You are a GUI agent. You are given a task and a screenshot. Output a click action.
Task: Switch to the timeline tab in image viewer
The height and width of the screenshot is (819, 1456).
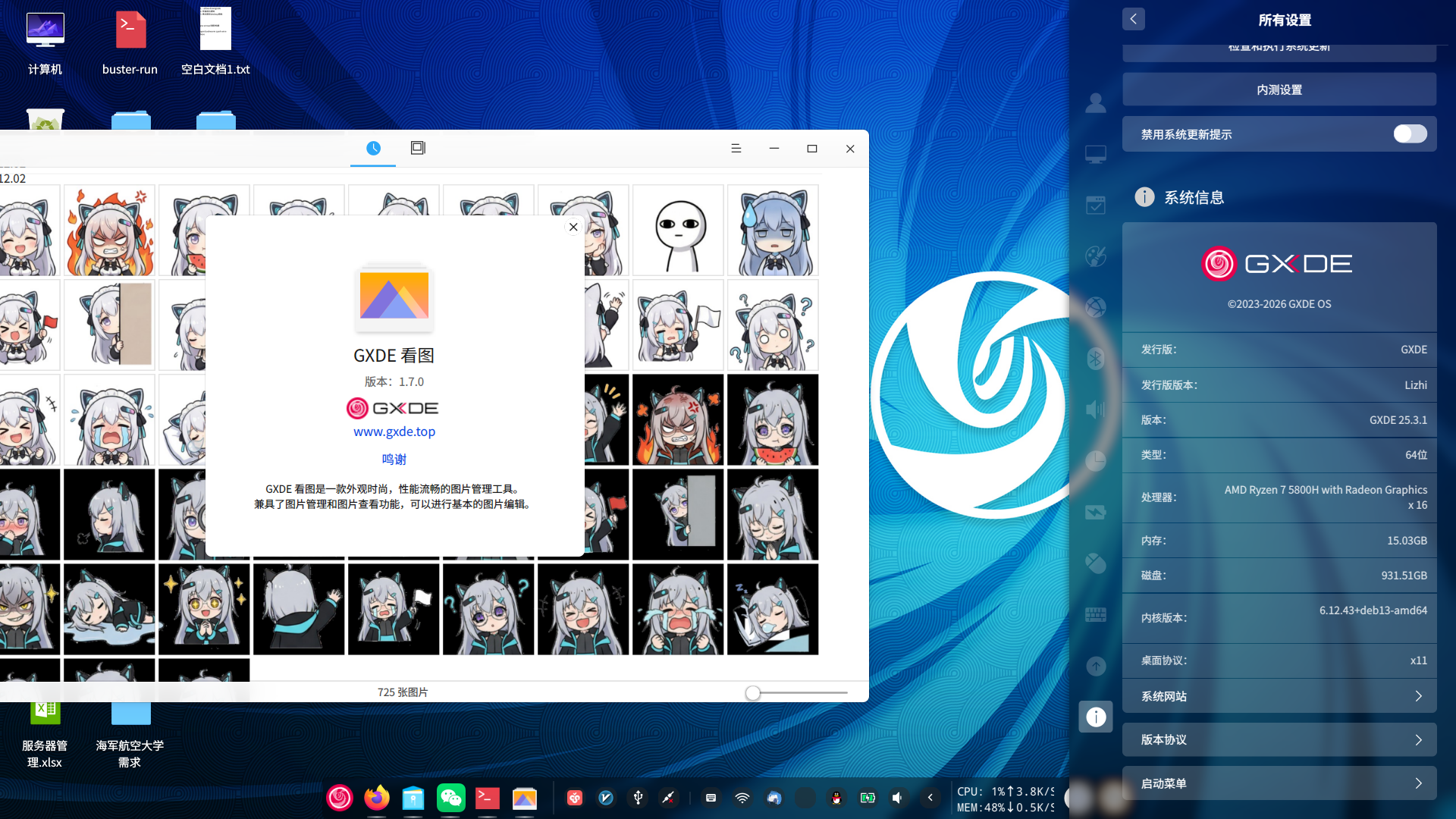[x=373, y=148]
